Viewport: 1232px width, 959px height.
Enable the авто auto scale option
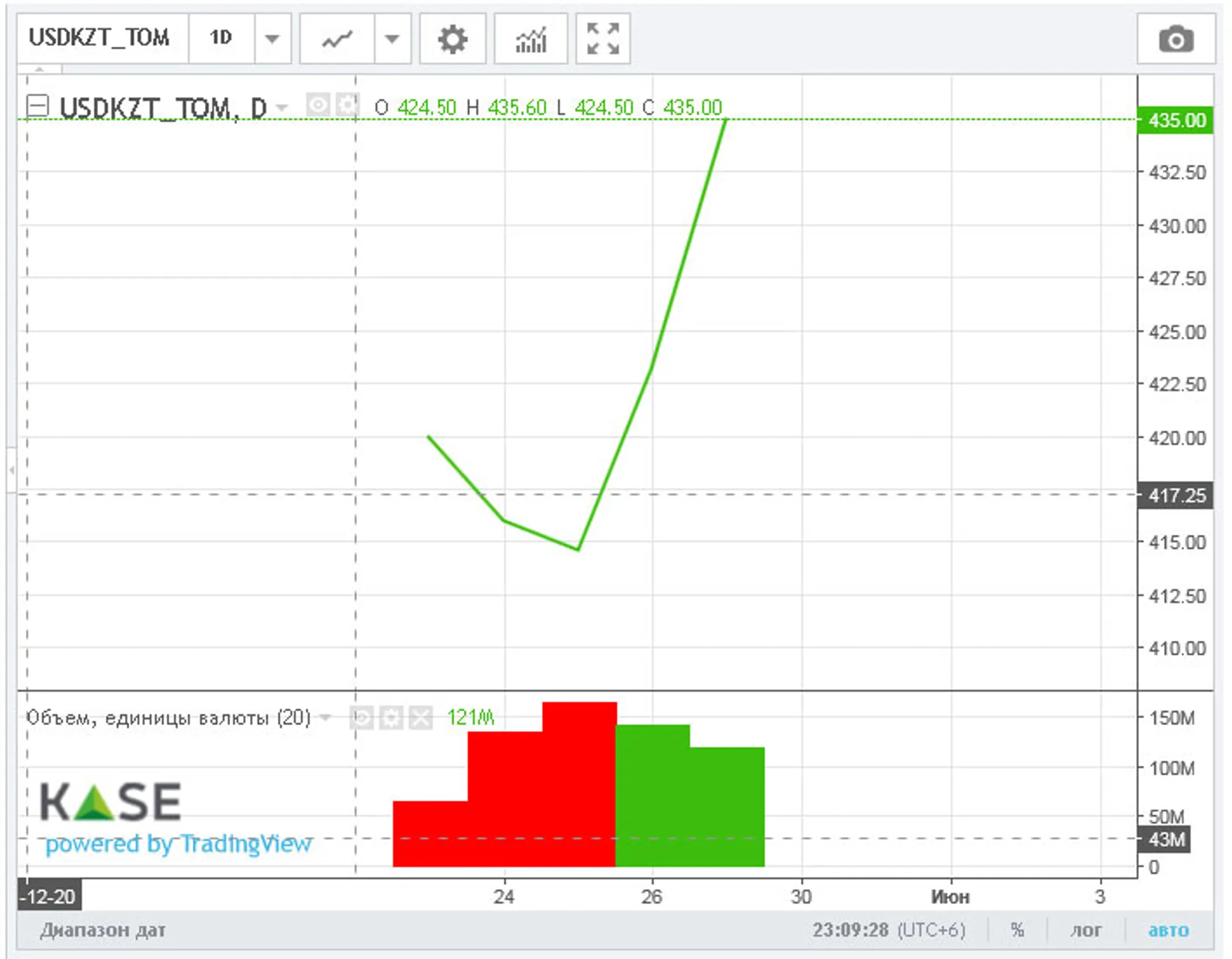click(x=1168, y=930)
